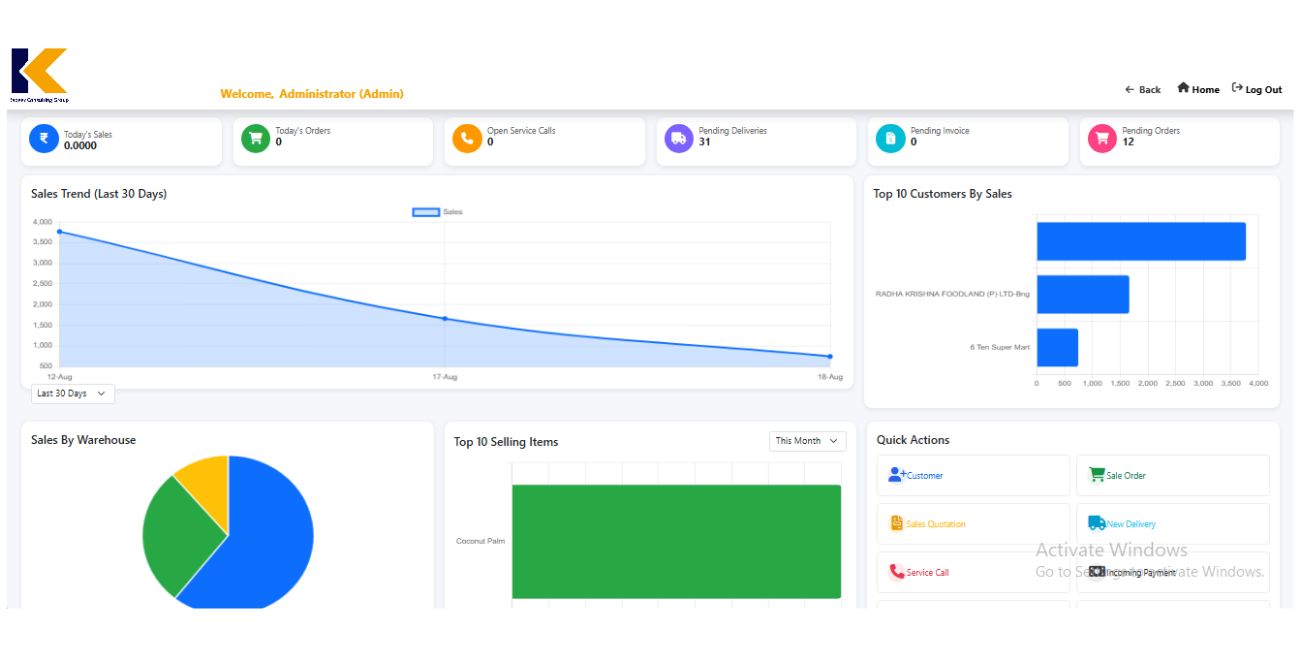The image size is (1300, 650).
Task: Click the Sale Order cart icon
Action: click(1096, 475)
